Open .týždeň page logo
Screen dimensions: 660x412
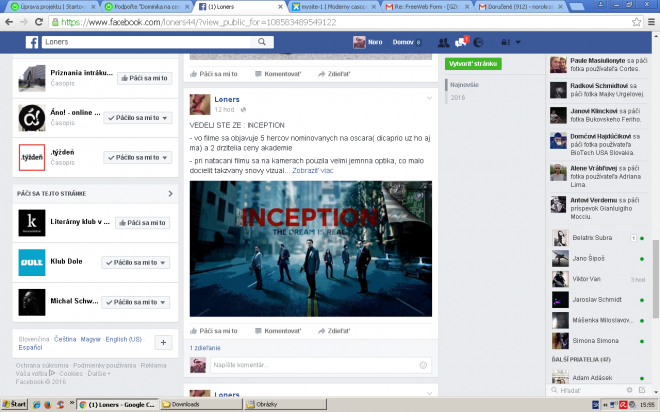(32, 157)
